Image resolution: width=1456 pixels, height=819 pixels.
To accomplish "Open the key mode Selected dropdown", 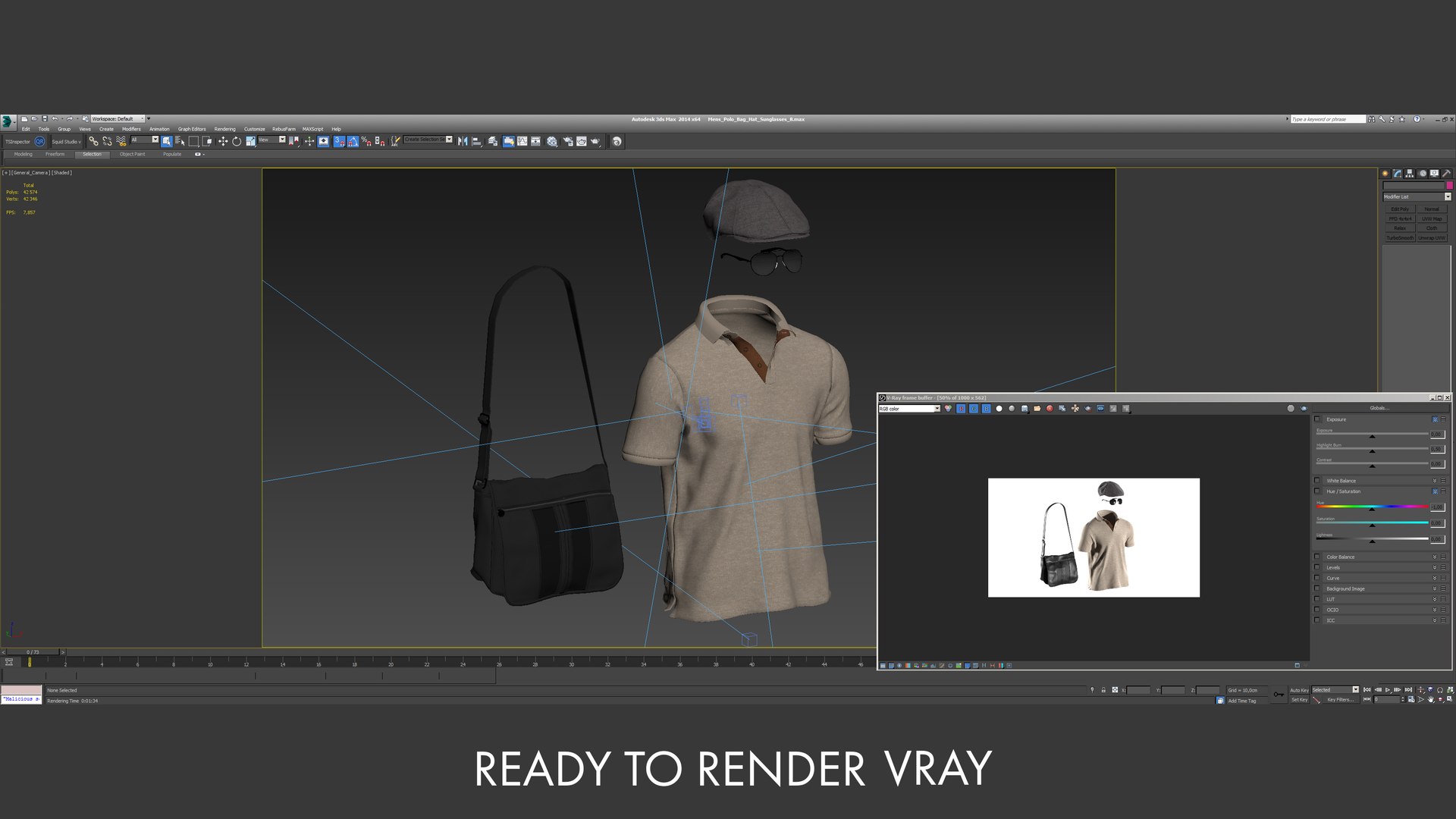I will 1335,690.
